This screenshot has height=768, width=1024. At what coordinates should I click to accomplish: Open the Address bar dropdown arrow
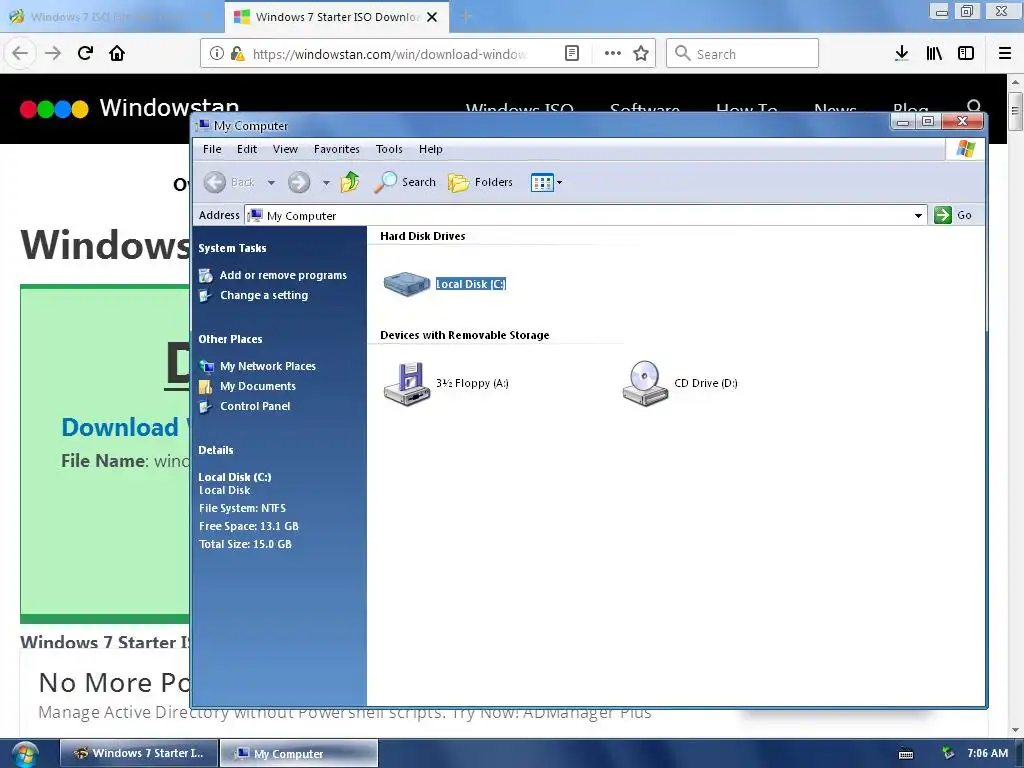(x=918, y=216)
